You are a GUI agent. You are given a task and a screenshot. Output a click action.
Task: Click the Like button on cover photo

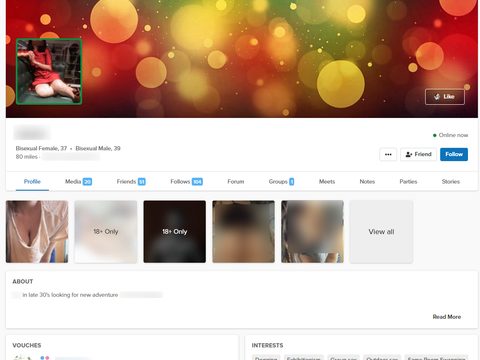[x=445, y=97]
